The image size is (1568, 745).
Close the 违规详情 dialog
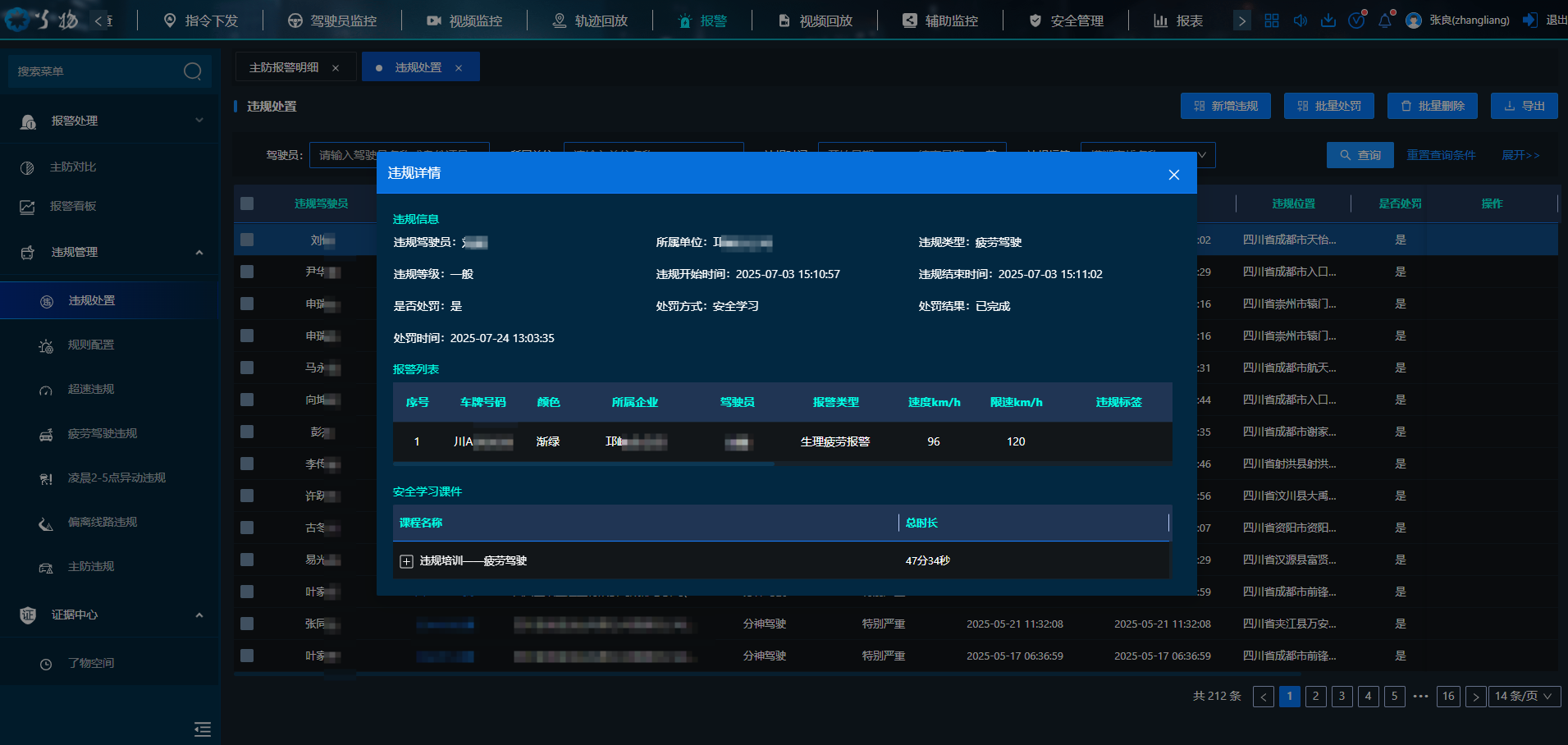pos(1173,174)
